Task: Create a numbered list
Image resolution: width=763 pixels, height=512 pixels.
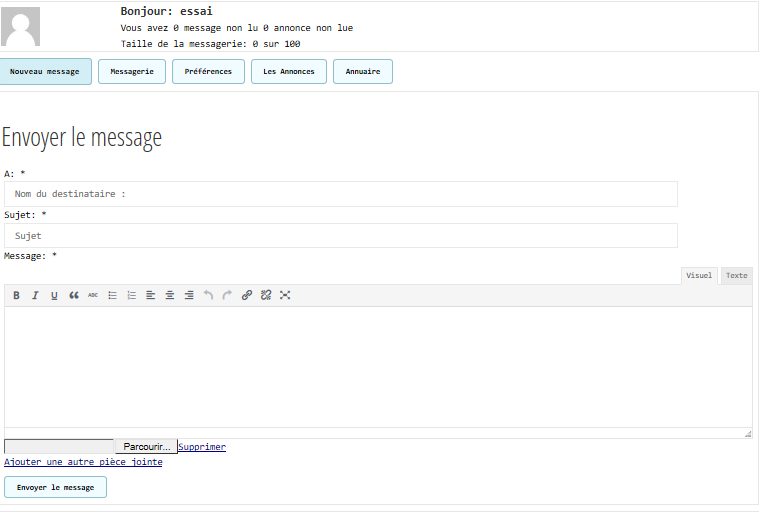Action: pyautogui.click(x=131, y=295)
